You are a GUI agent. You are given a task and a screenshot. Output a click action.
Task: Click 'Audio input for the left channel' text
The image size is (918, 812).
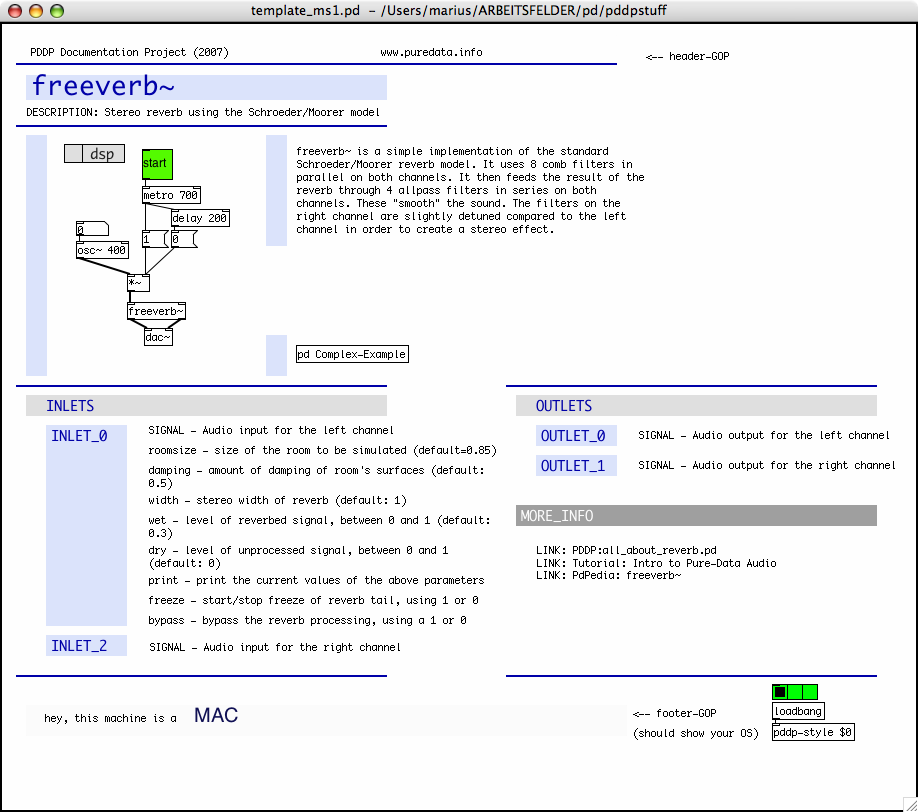point(298,430)
